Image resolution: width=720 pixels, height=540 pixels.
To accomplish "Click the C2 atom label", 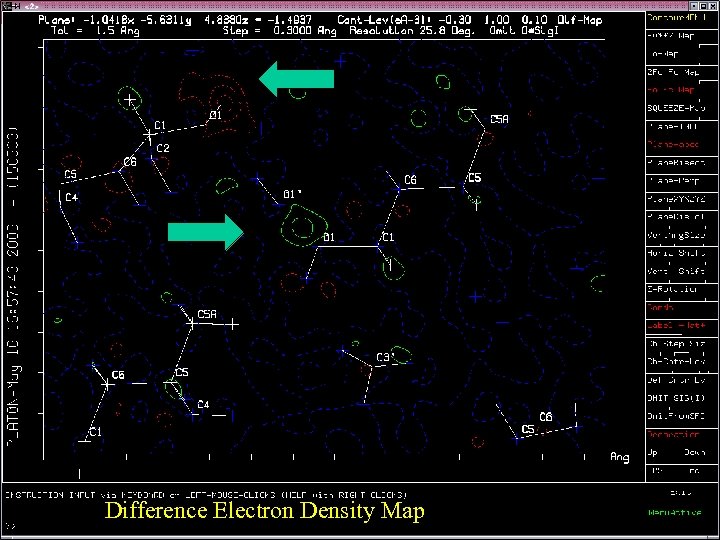I will point(163,148).
